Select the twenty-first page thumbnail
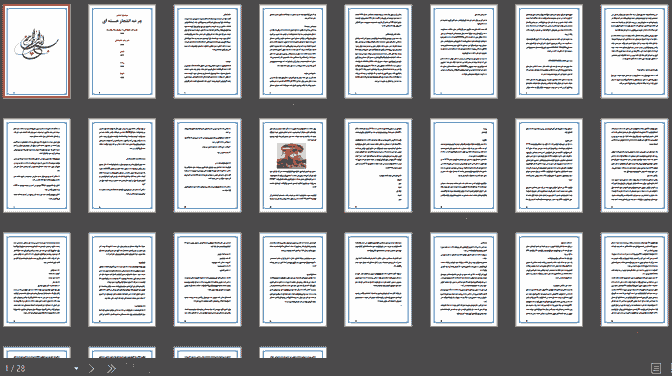The width and height of the screenshot is (672, 376). (x=378, y=280)
